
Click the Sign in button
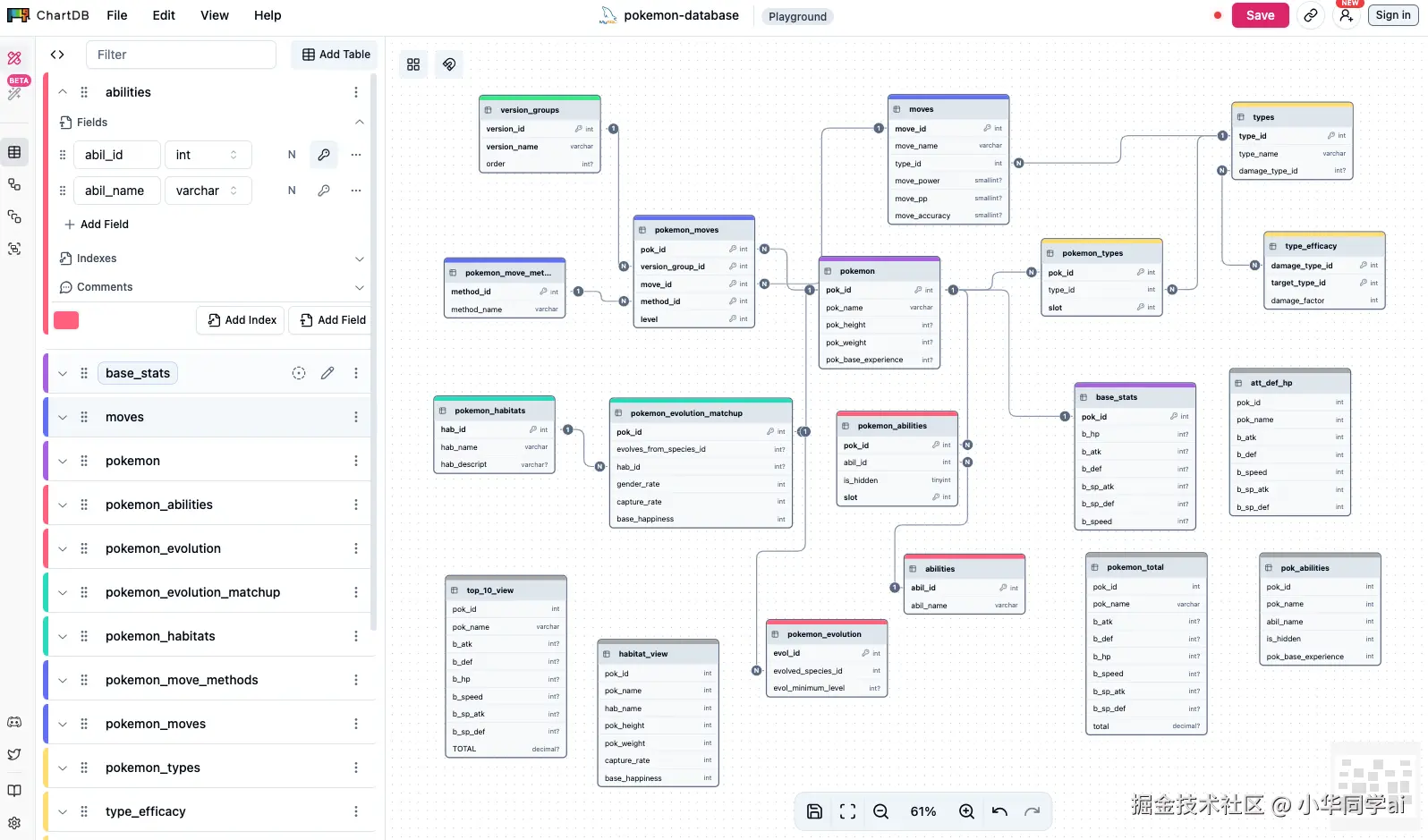1393,15
